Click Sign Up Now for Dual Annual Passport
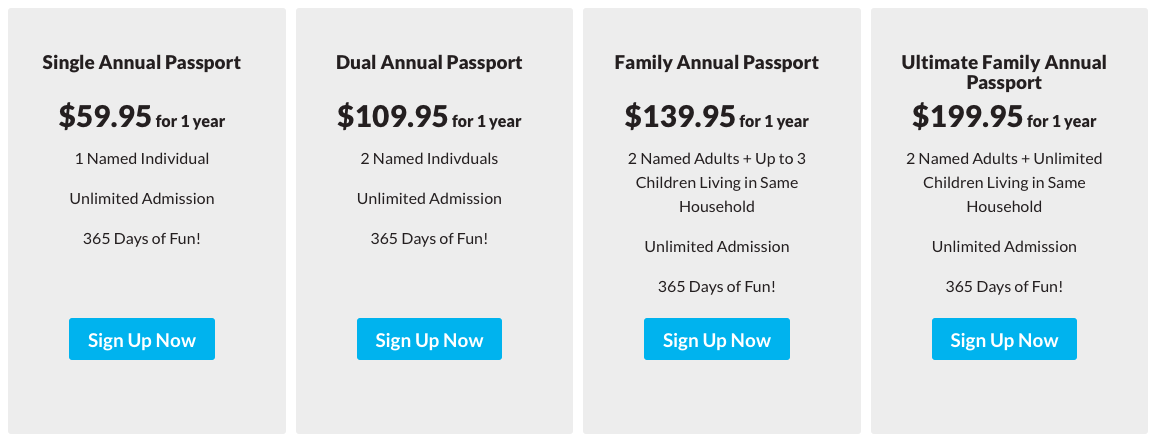Image resolution: width=1158 pixels, height=446 pixels. [x=429, y=340]
